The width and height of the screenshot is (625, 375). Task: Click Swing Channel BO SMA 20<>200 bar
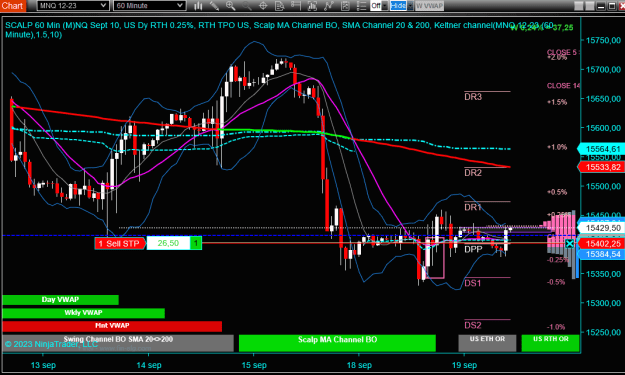tap(118, 343)
